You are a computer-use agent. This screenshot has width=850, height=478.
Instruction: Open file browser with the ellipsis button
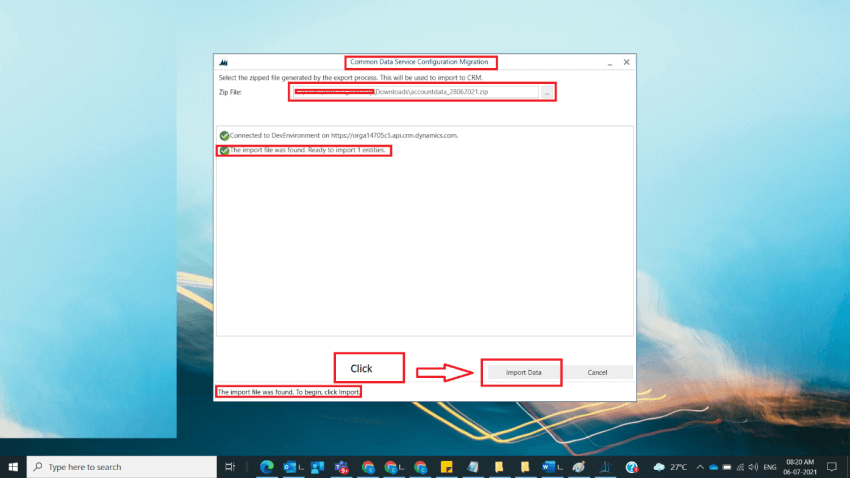[x=547, y=92]
